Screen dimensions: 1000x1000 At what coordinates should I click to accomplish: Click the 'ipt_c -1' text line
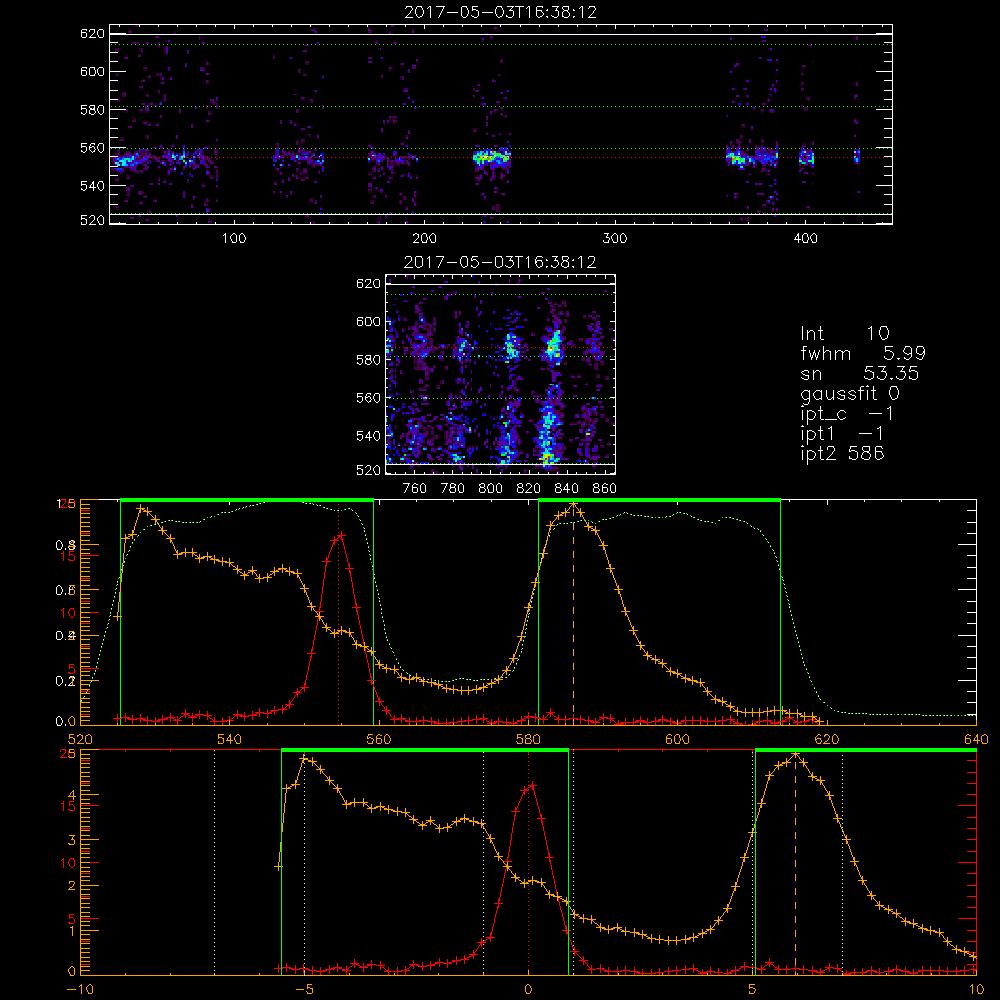click(x=847, y=414)
